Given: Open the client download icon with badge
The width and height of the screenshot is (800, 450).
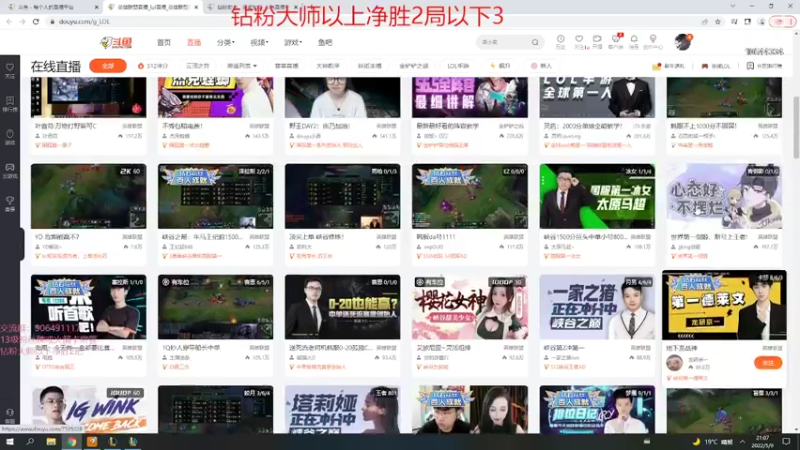Looking at the screenshot, I should (x=616, y=41).
